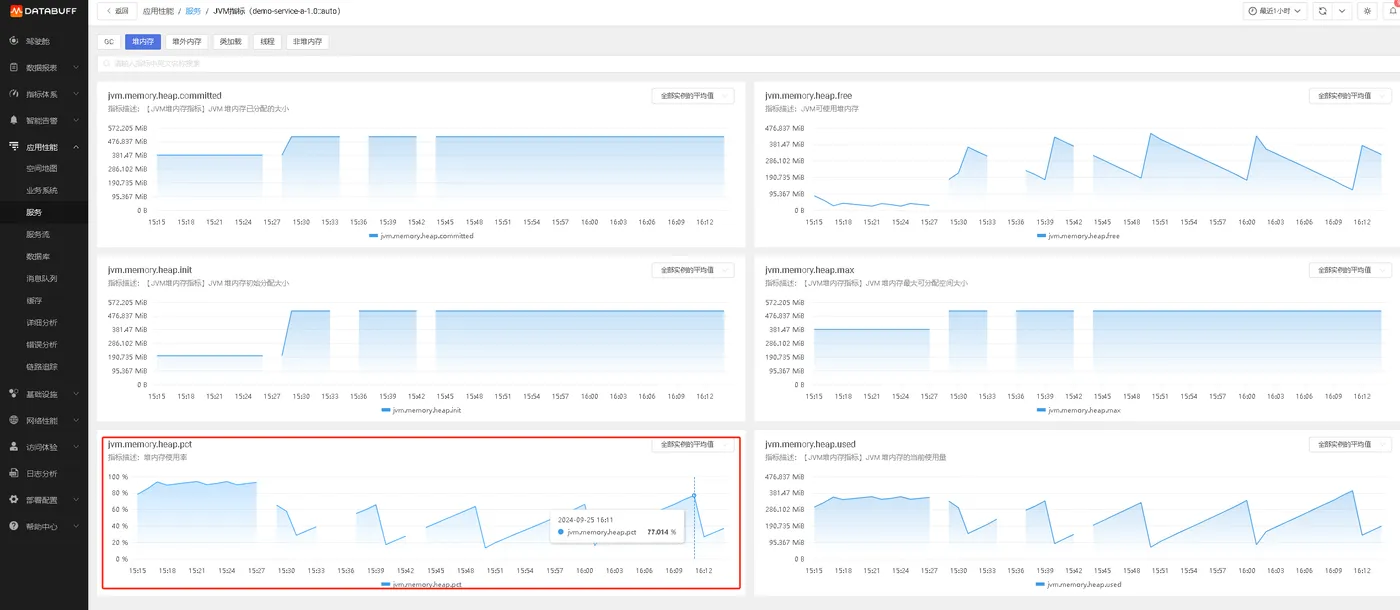Toggle jvm.memory.heap.used legend series
The width and height of the screenshot is (1400, 610).
coord(1078,584)
